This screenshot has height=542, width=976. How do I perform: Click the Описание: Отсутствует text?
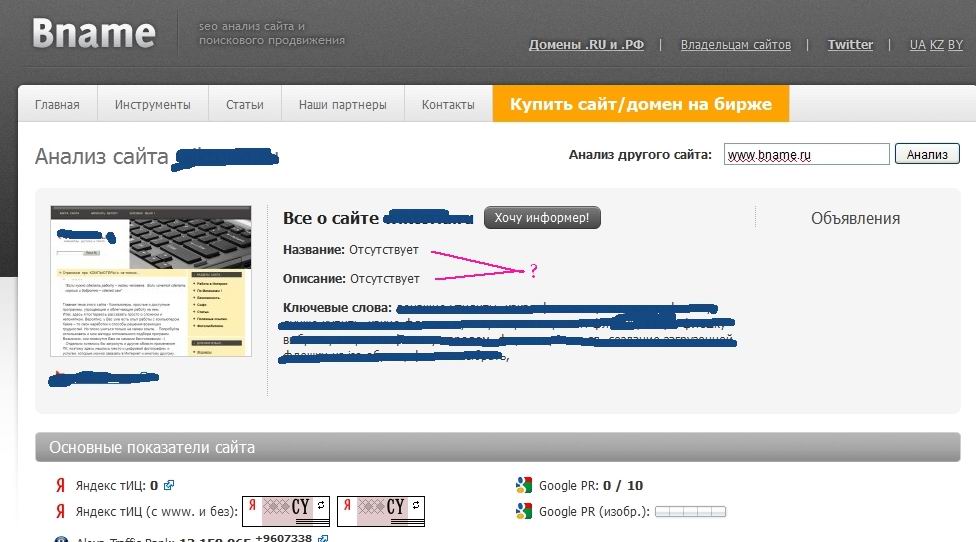tap(351, 278)
